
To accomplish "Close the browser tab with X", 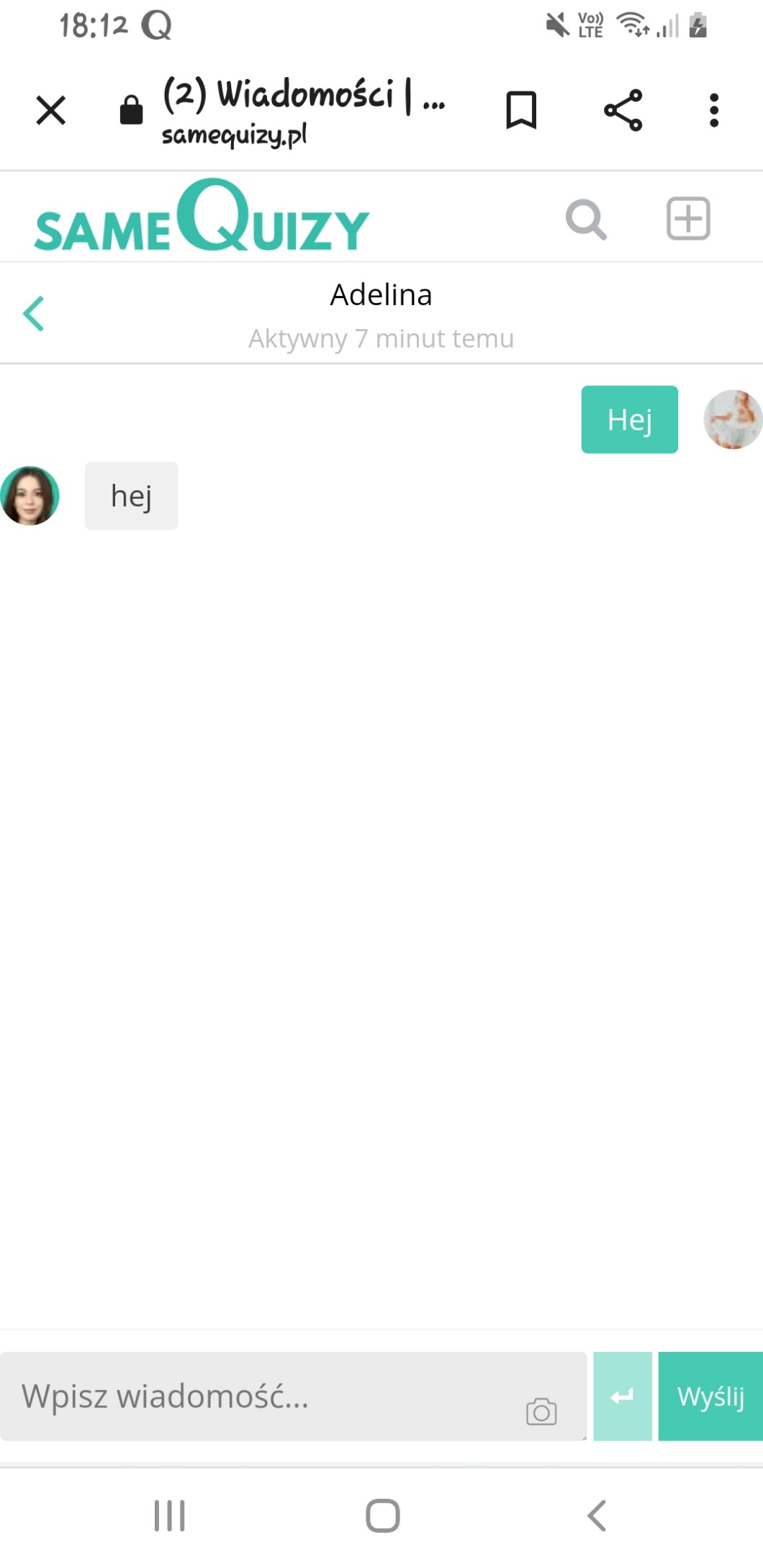I will click(51, 110).
